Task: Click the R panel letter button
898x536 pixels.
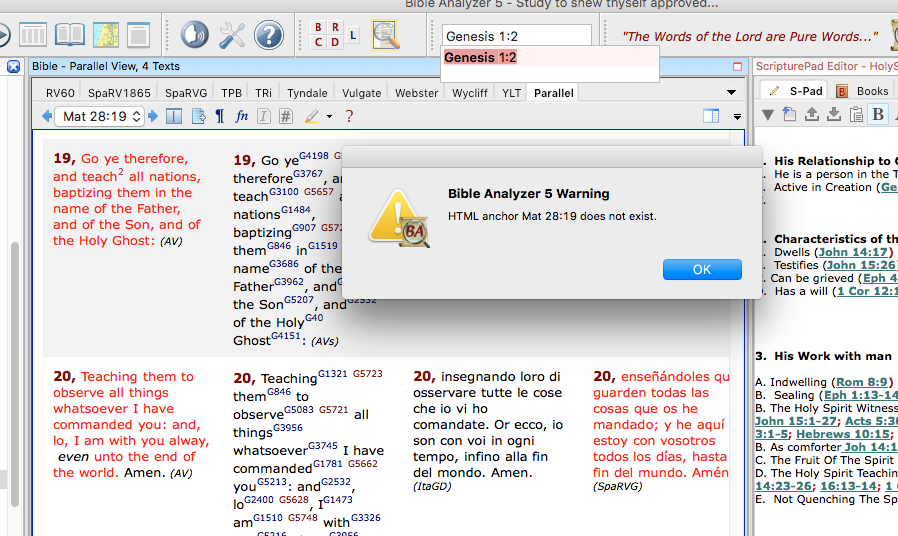Action: coord(335,27)
